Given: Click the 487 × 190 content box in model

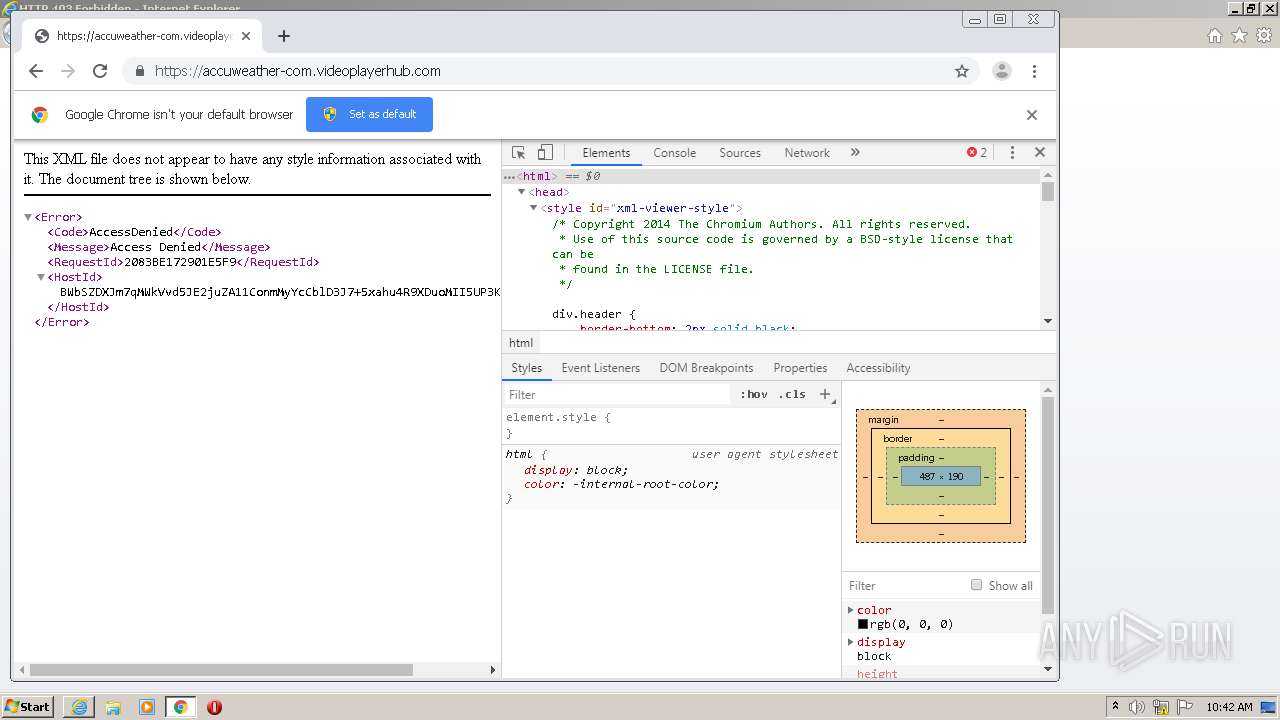Looking at the screenshot, I should tap(941, 476).
